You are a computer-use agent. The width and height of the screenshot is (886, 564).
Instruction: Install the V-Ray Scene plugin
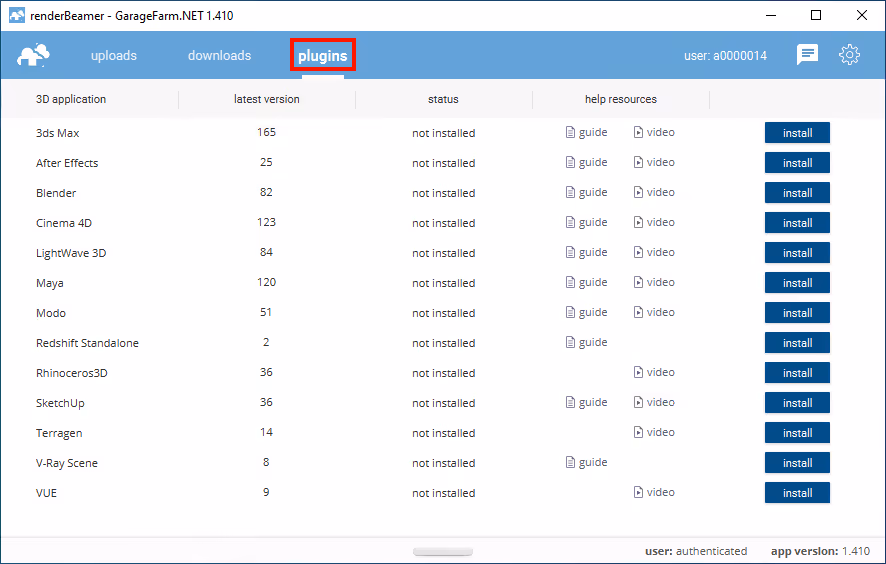point(797,462)
